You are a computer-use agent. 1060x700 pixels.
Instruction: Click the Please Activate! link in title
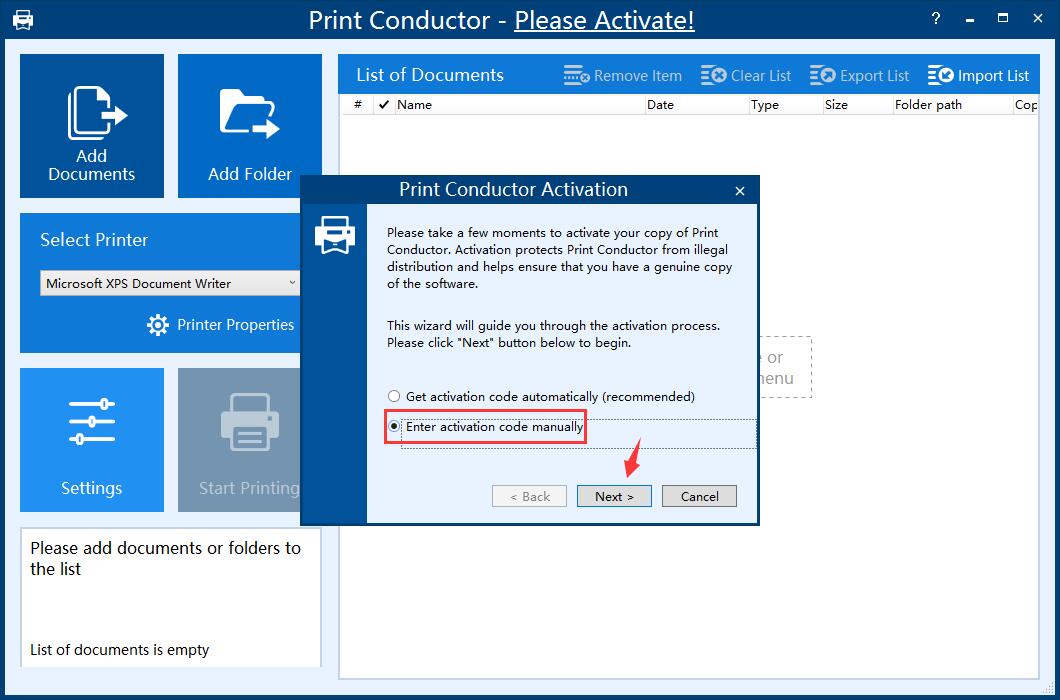(604, 20)
